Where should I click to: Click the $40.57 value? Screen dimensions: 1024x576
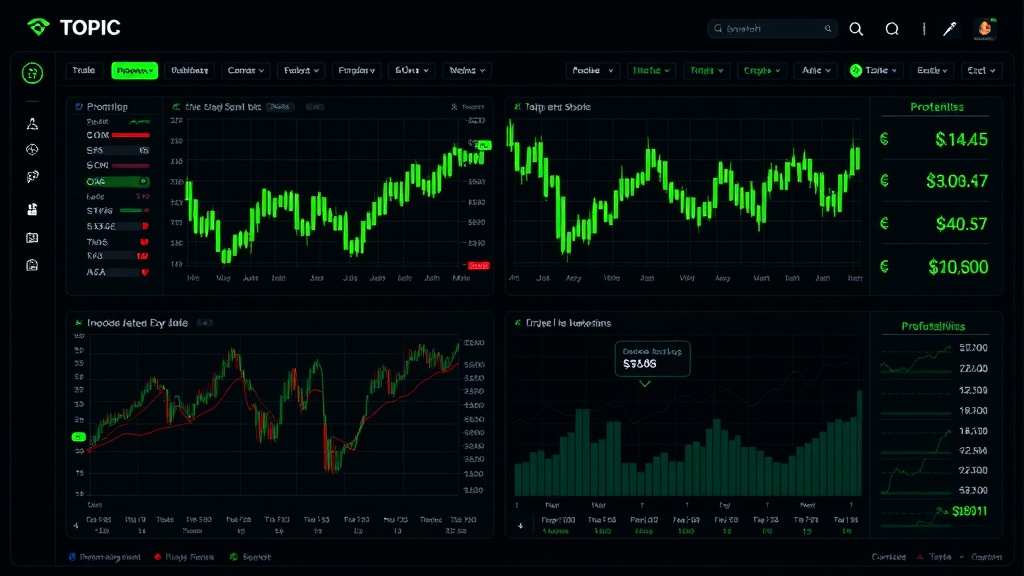(961, 224)
